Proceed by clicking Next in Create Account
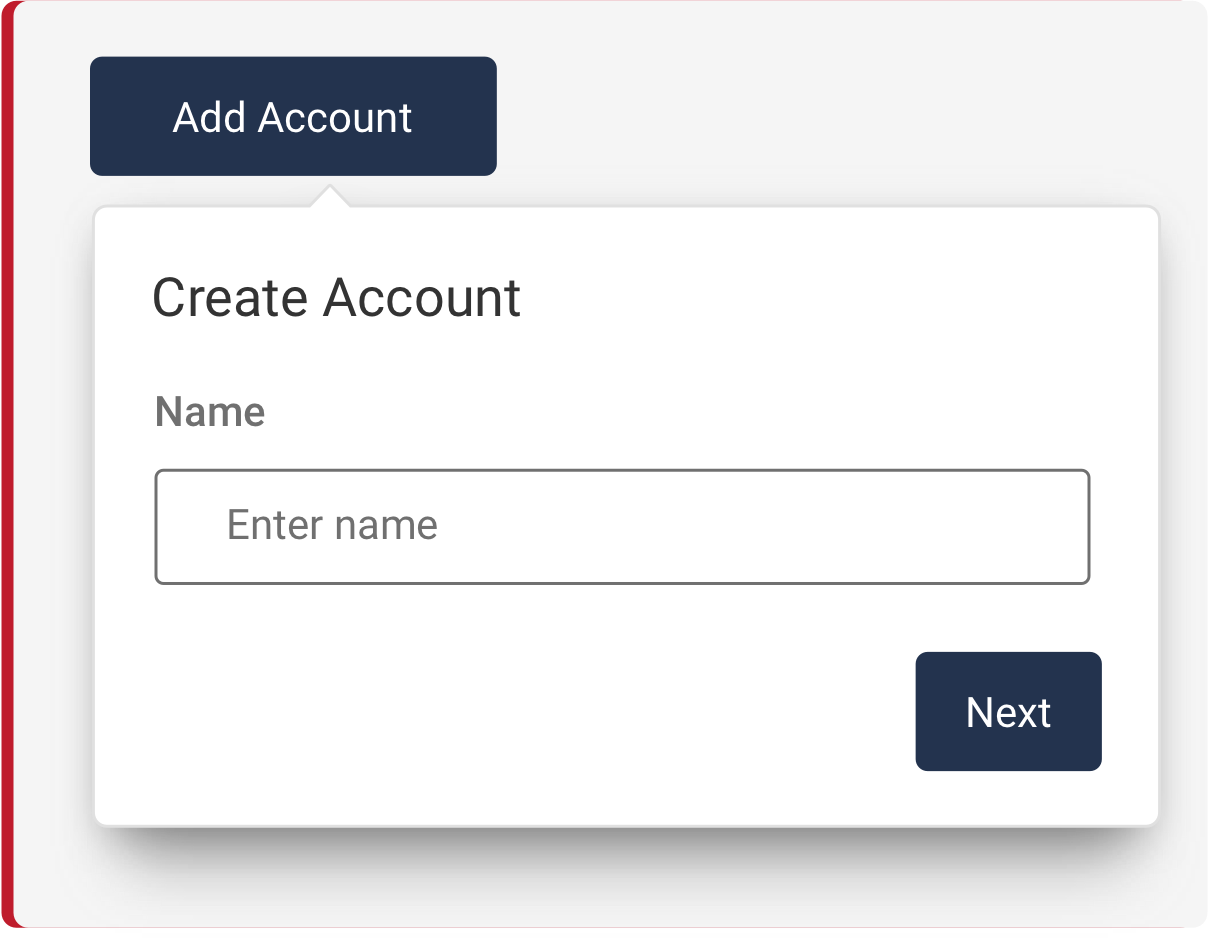 click(1008, 712)
